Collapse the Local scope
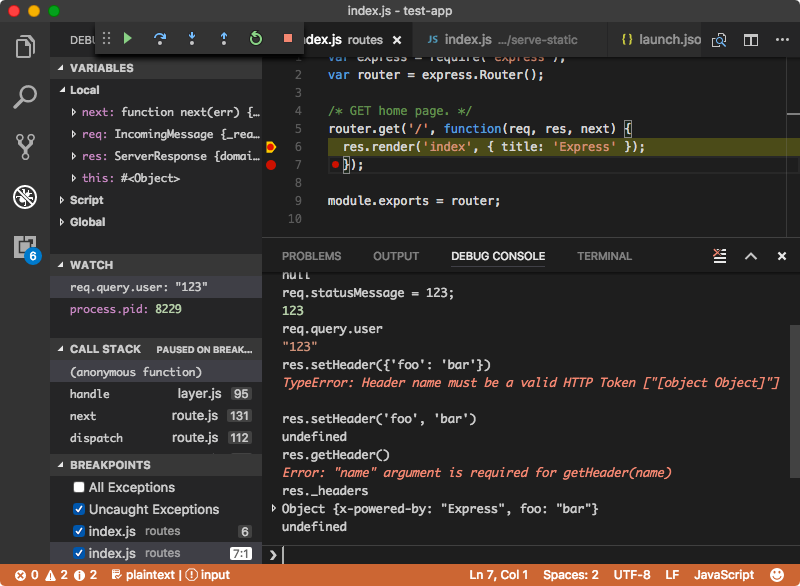Viewport: 800px width, 586px height. pos(62,90)
